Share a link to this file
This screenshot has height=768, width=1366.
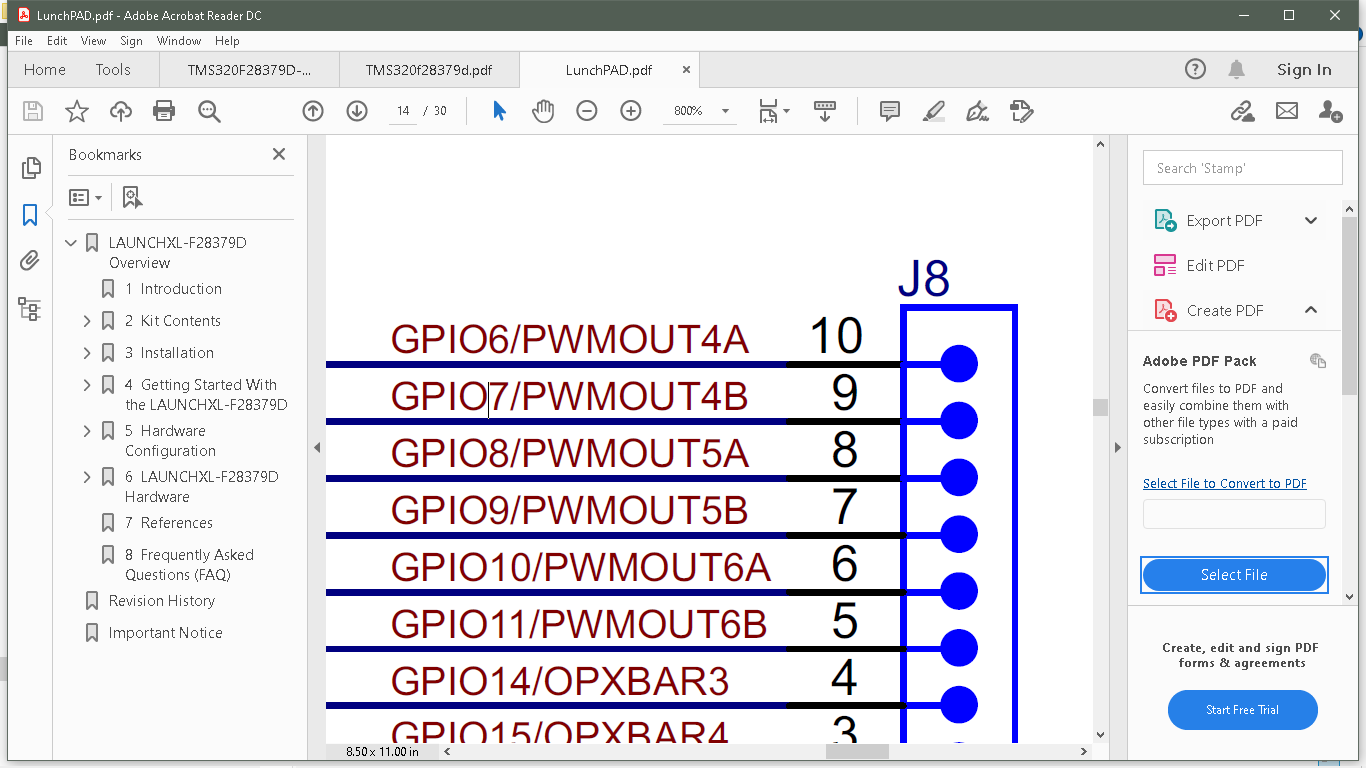(x=1243, y=111)
